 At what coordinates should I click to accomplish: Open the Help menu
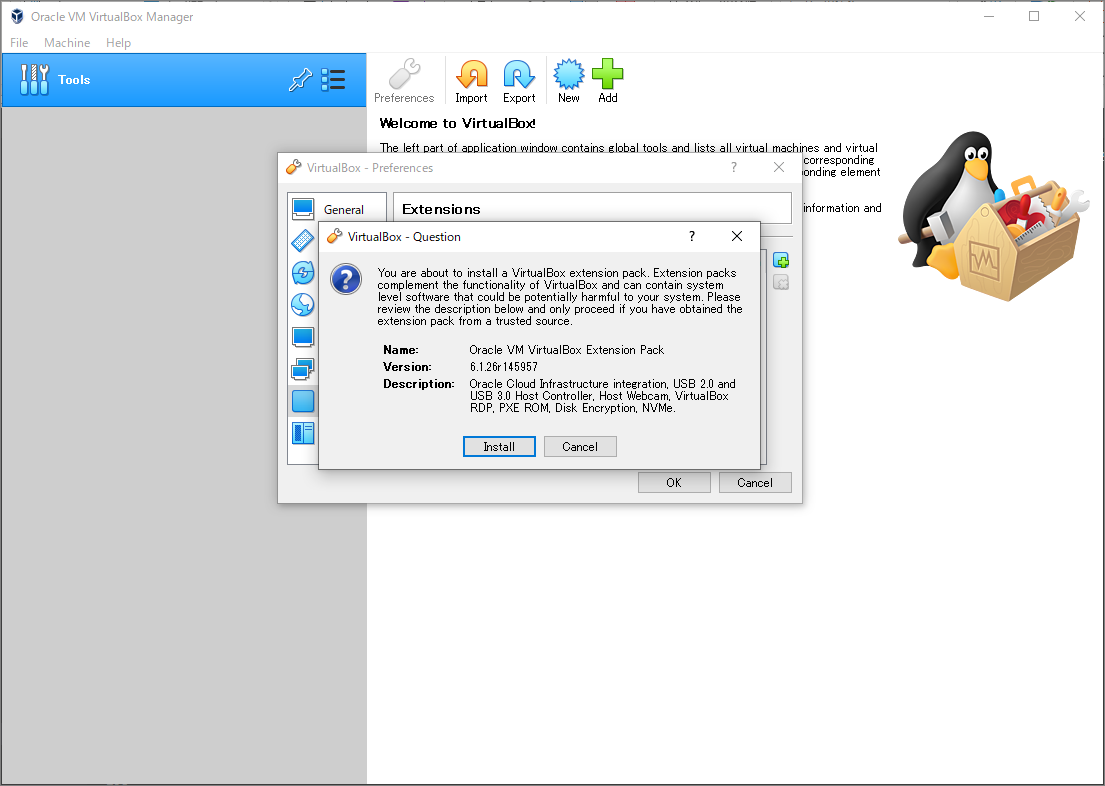point(118,42)
